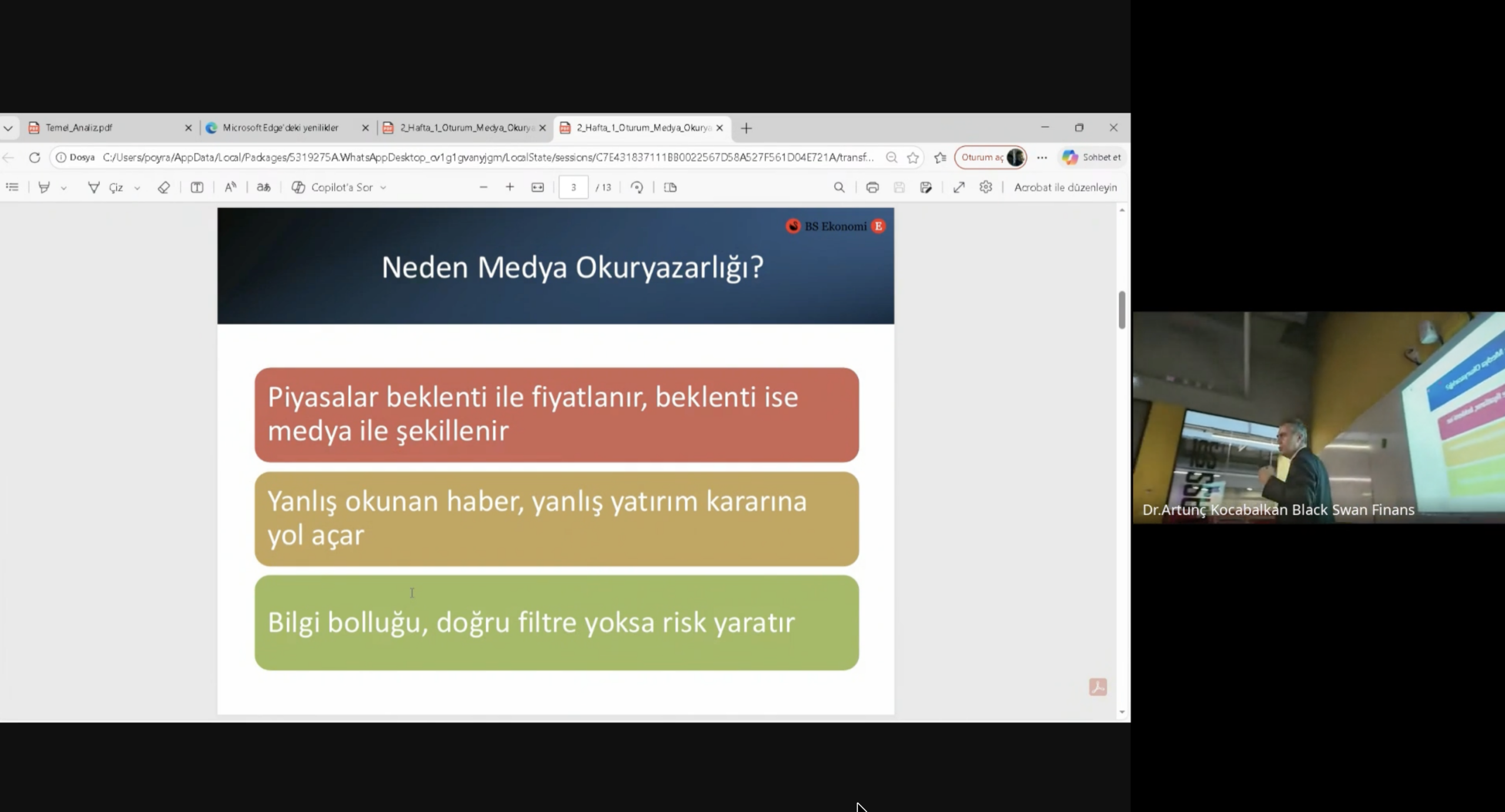Viewport: 1505px width, 812px height.
Task: Click Acrobat ile düzenleyin button
Action: point(1065,187)
